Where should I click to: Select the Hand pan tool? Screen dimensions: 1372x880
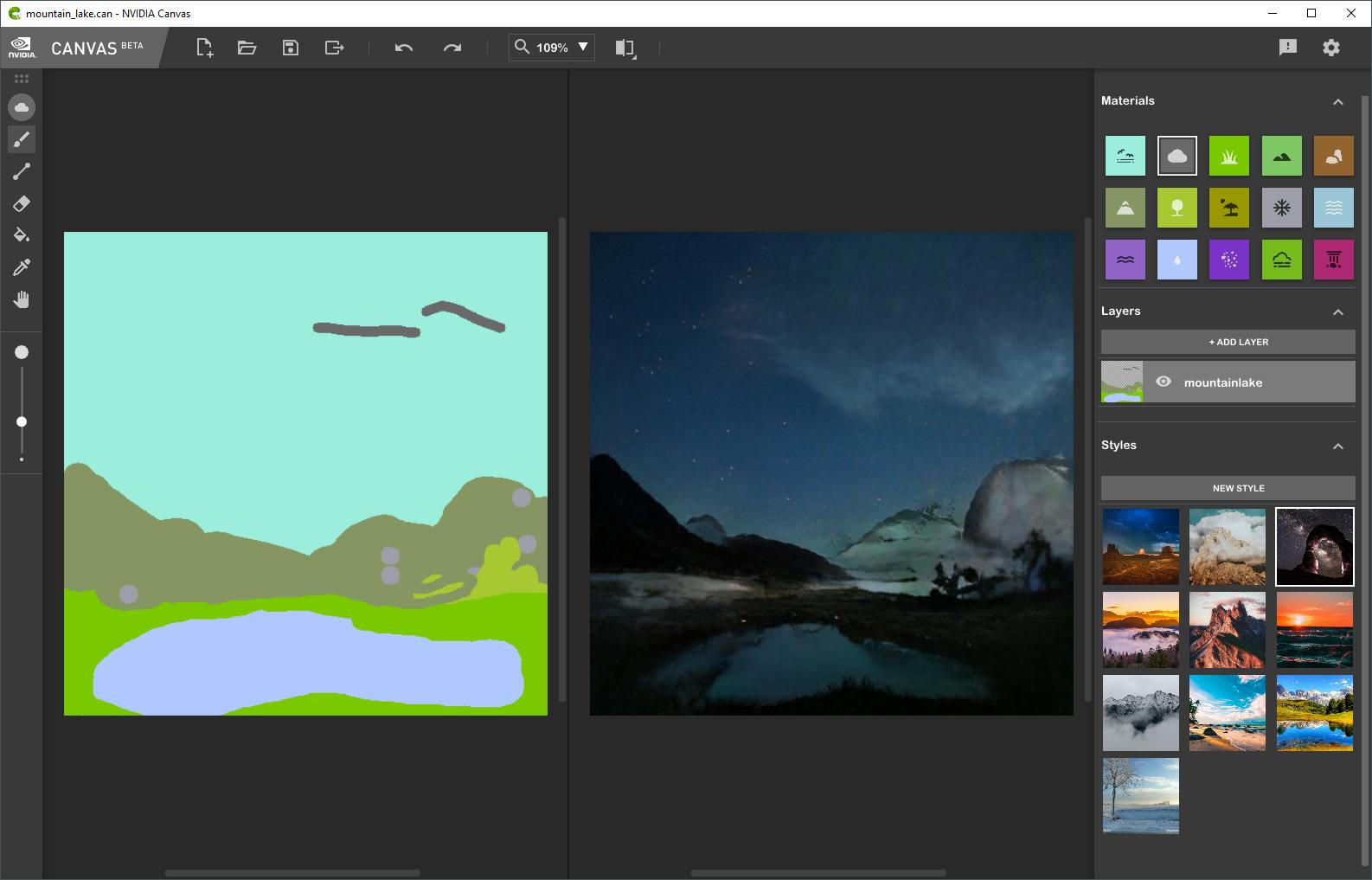click(x=22, y=299)
